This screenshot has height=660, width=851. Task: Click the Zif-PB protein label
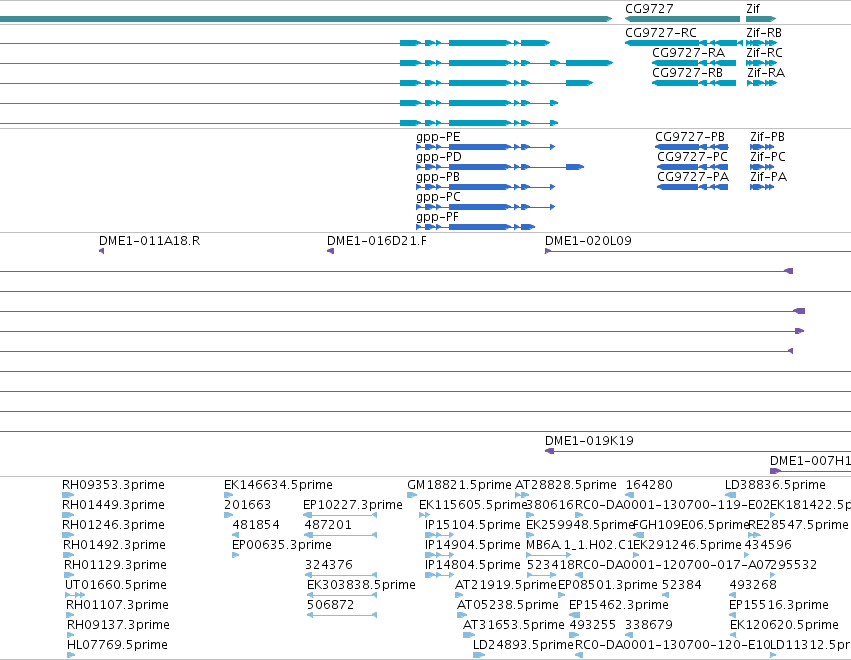(767, 137)
